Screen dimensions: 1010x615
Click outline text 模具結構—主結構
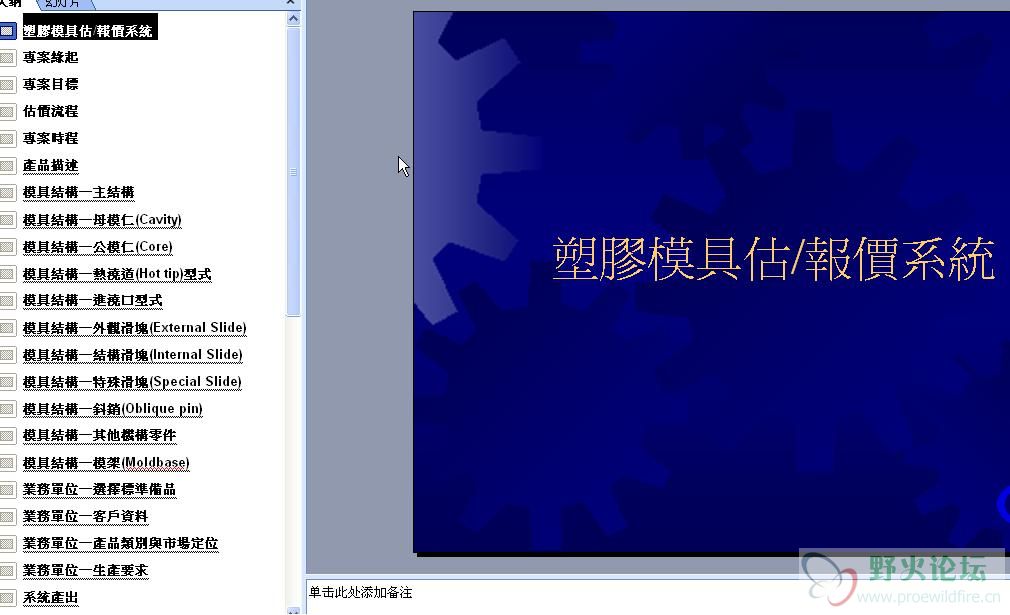[x=79, y=193]
